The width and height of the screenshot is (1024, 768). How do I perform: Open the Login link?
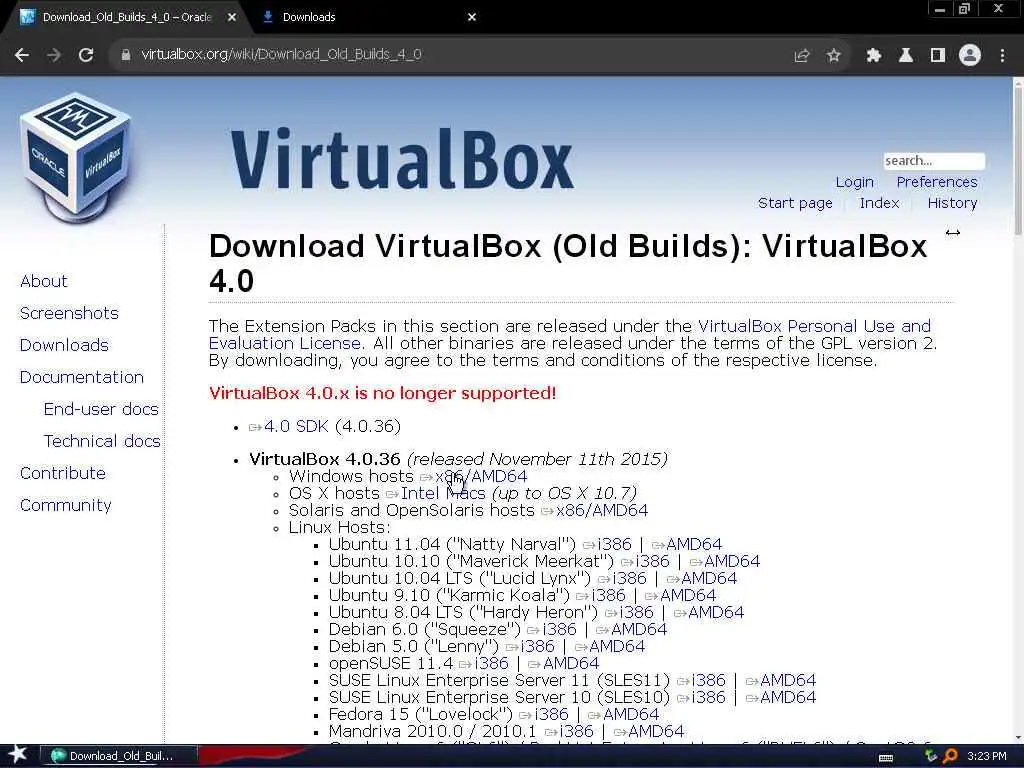[x=854, y=182]
